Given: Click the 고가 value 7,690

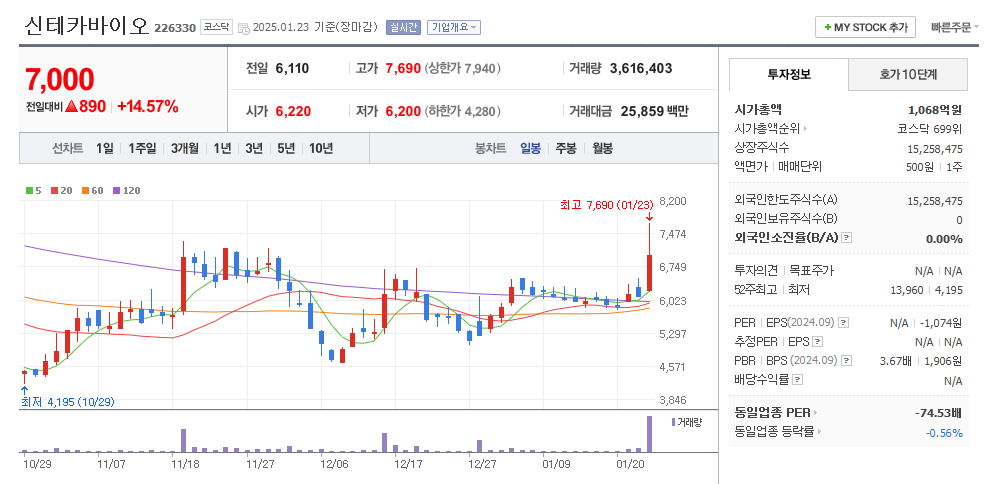Looking at the screenshot, I should coord(403,68).
